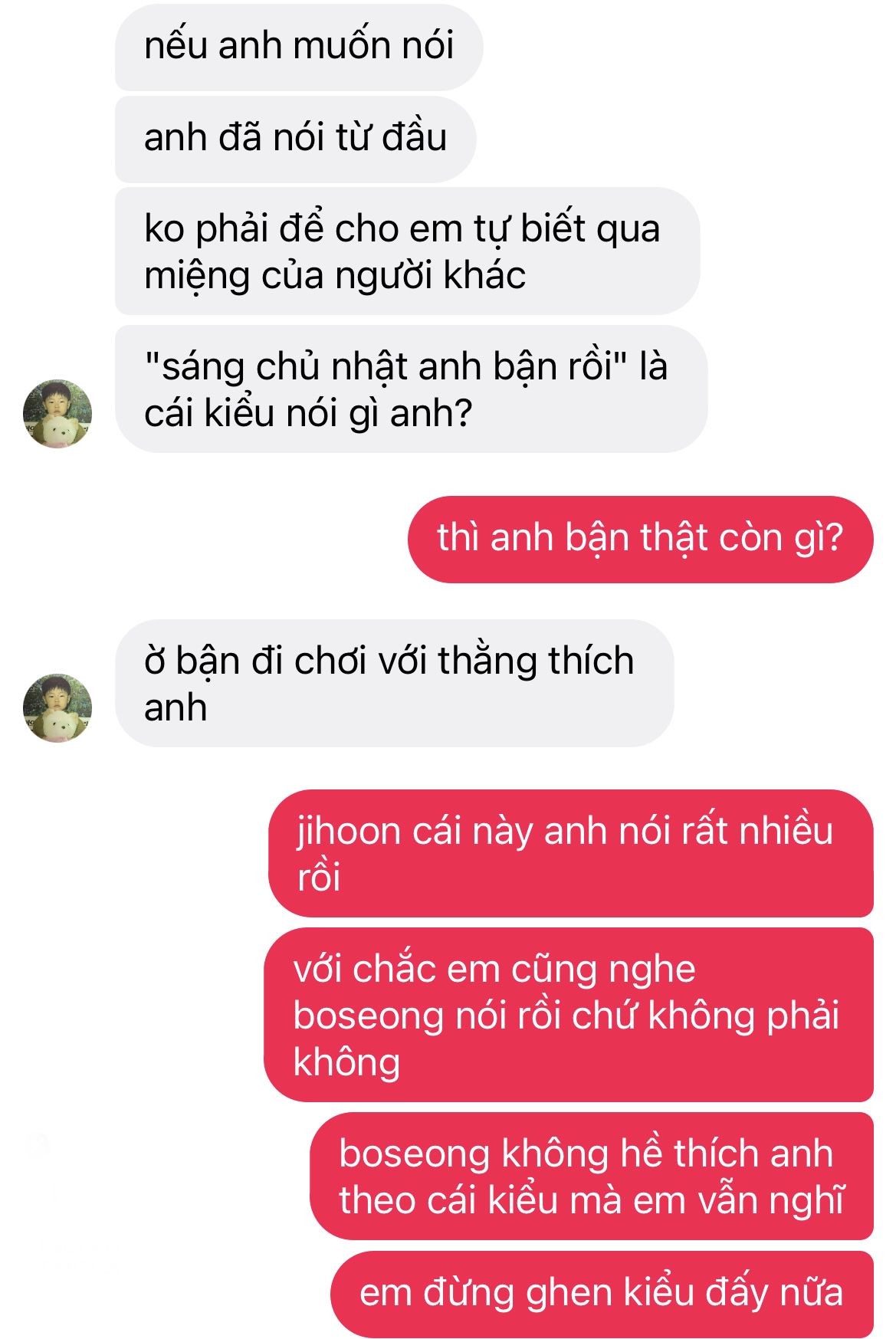Select red bubble "thì anh bận thật còn gì?"
The image size is (896, 1339).
click(x=641, y=539)
